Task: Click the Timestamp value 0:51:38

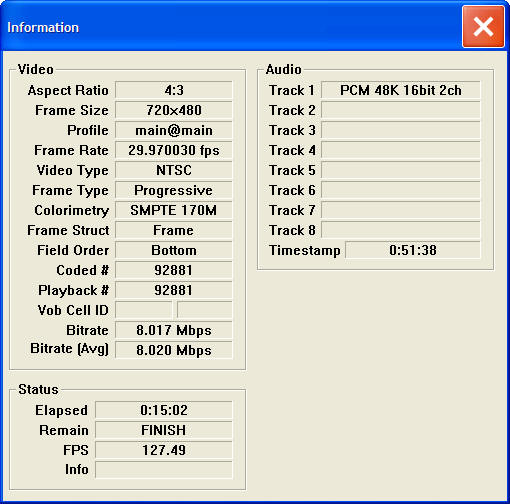Action: pos(413,250)
